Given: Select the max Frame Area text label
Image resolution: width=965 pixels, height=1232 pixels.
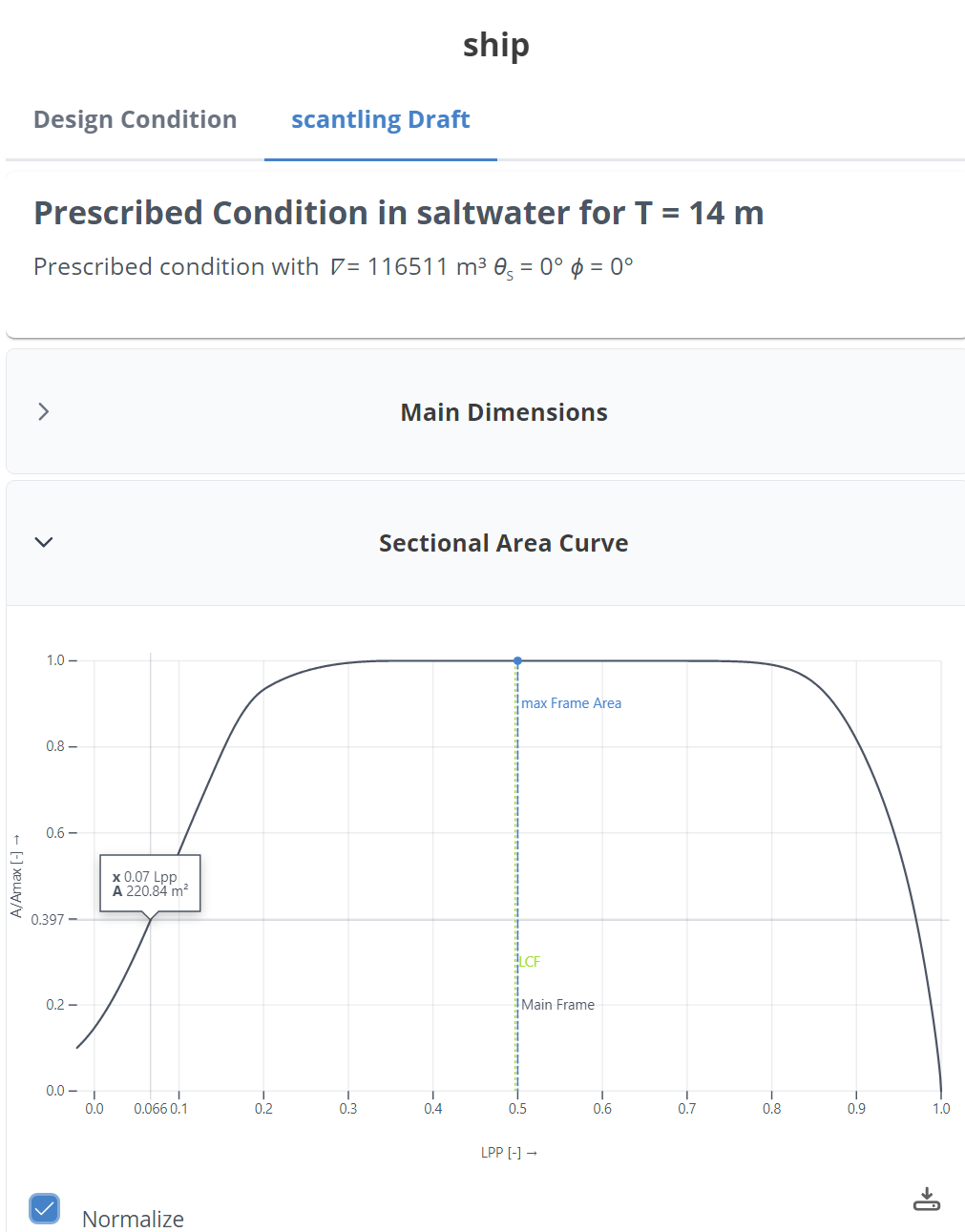Looking at the screenshot, I should [571, 702].
